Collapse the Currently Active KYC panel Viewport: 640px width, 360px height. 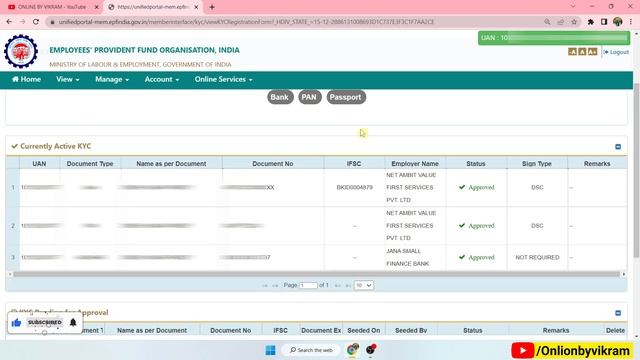pos(618,147)
